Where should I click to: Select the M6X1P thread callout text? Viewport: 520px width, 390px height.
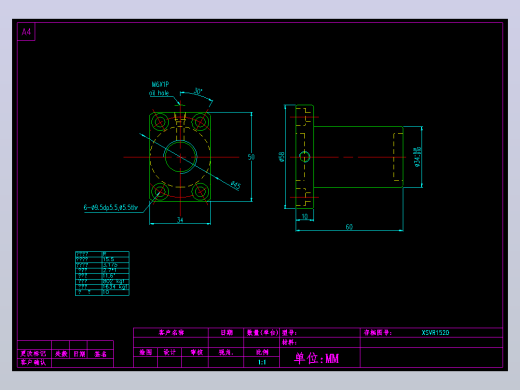(160, 84)
